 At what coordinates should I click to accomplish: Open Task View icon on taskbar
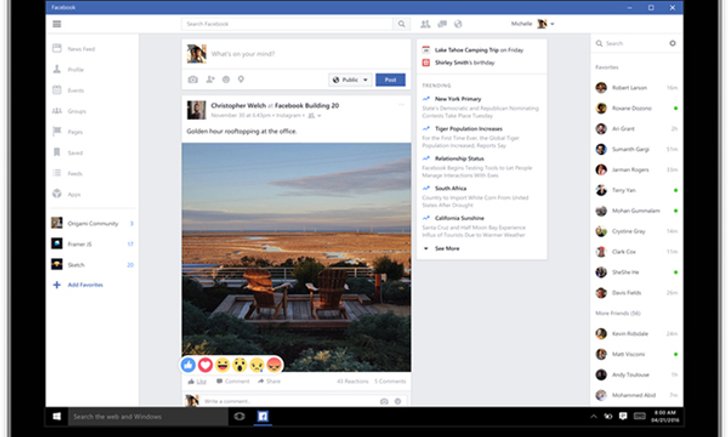[240, 417]
